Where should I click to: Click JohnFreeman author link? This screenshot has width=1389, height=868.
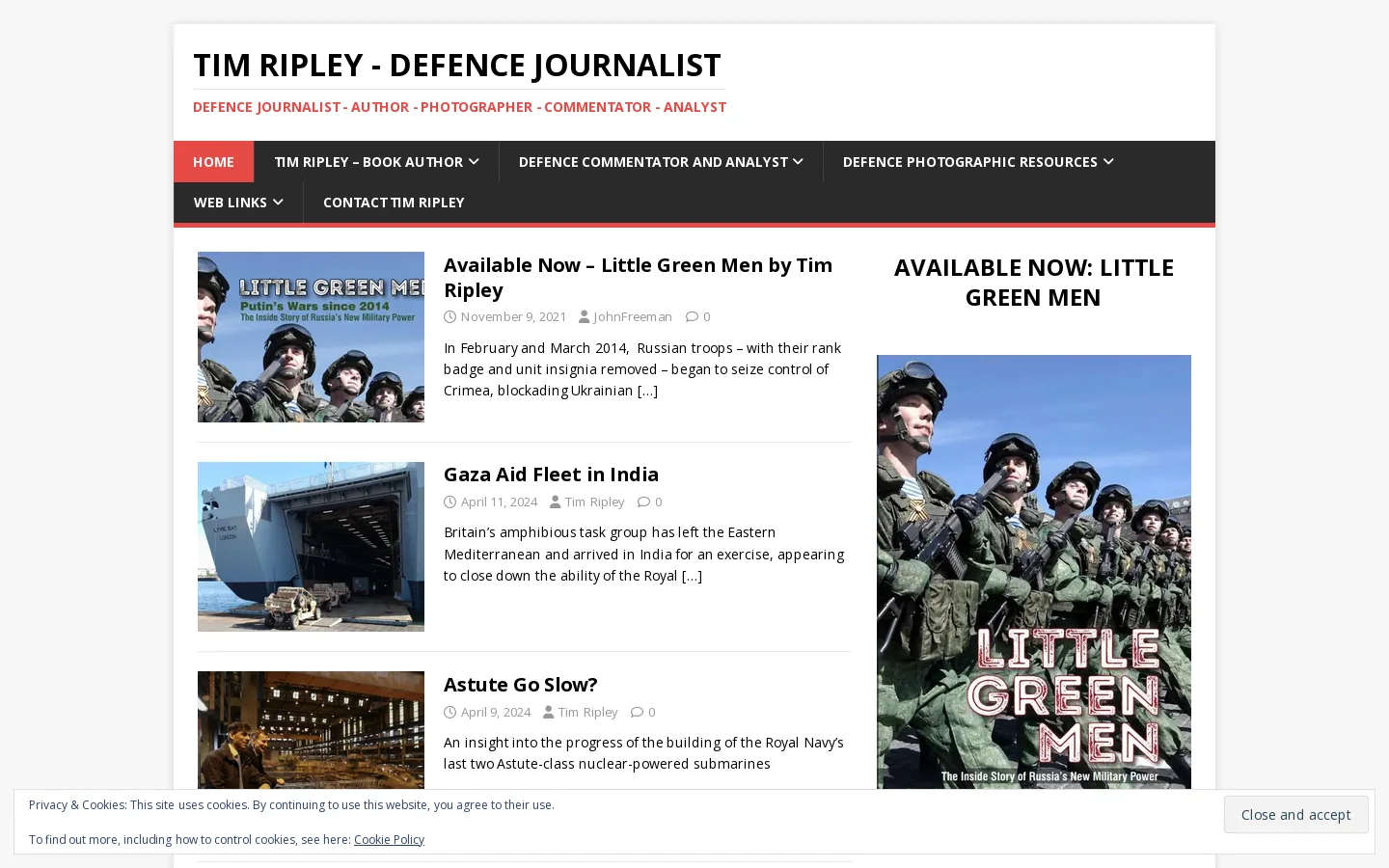pyautogui.click(x=633, y=316)
